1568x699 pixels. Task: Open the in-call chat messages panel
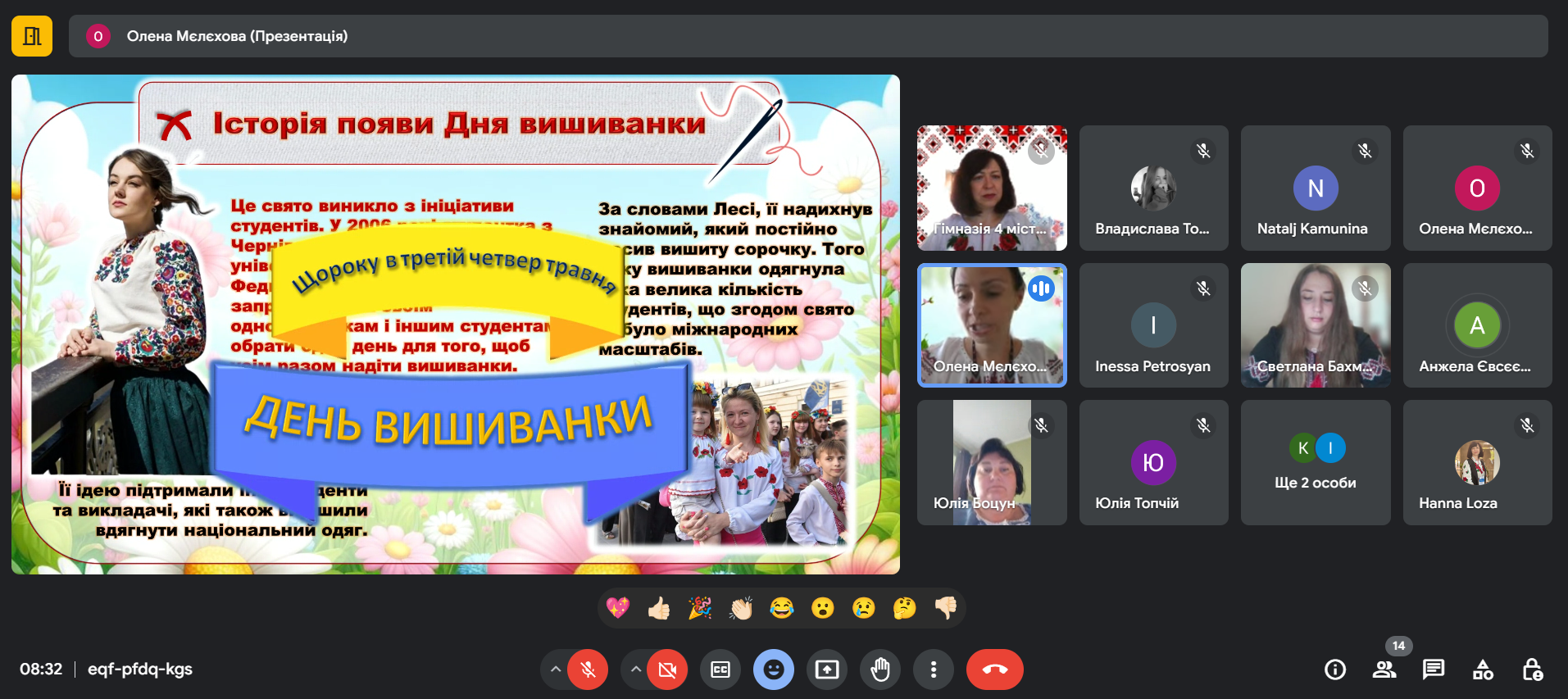click(x=1433, y=669)
